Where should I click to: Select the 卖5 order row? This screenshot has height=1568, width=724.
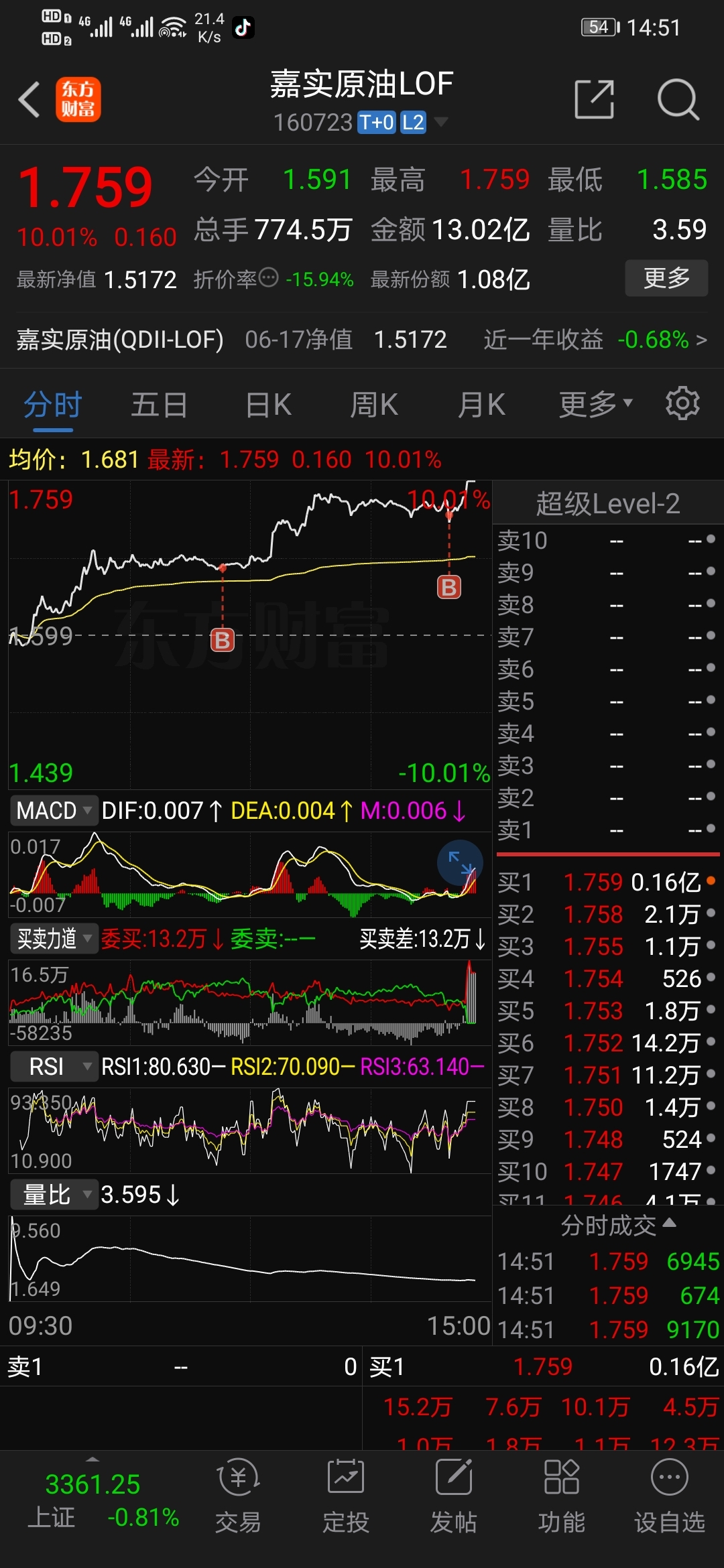(607, 701)
